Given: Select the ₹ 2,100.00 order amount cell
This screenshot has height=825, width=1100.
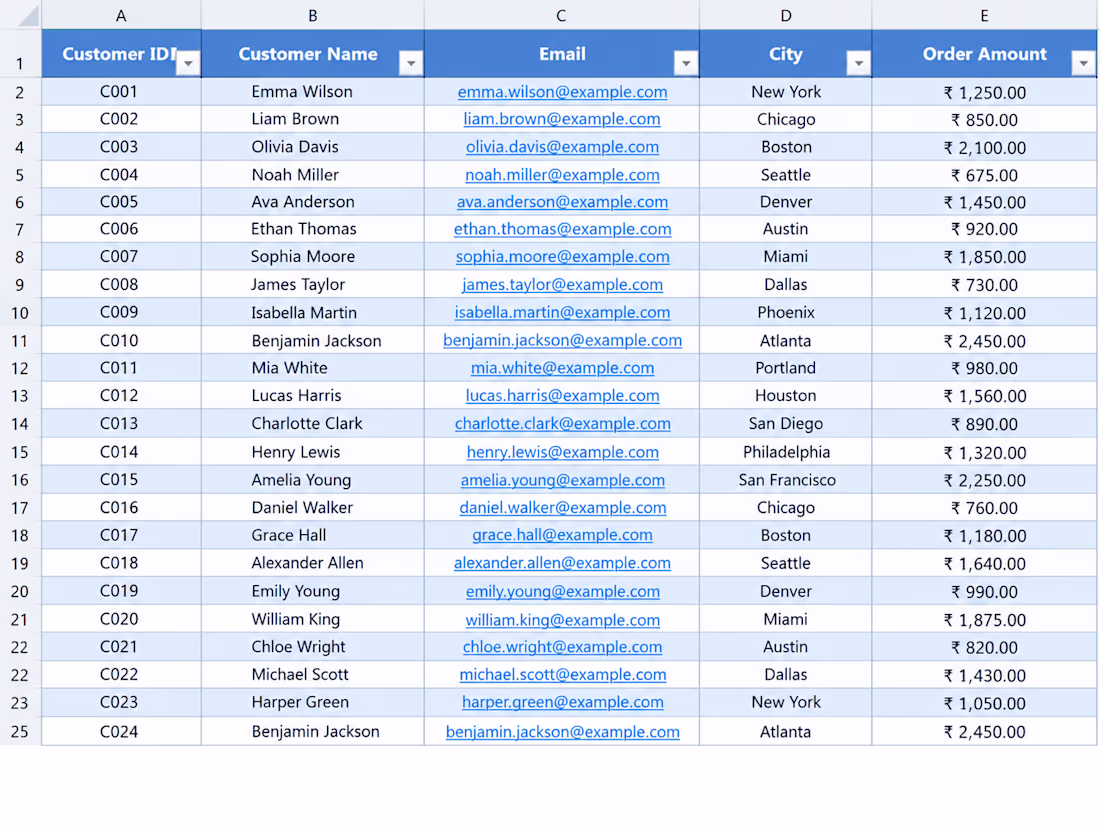Looking at the screenshot, I should tap(984, 147).
